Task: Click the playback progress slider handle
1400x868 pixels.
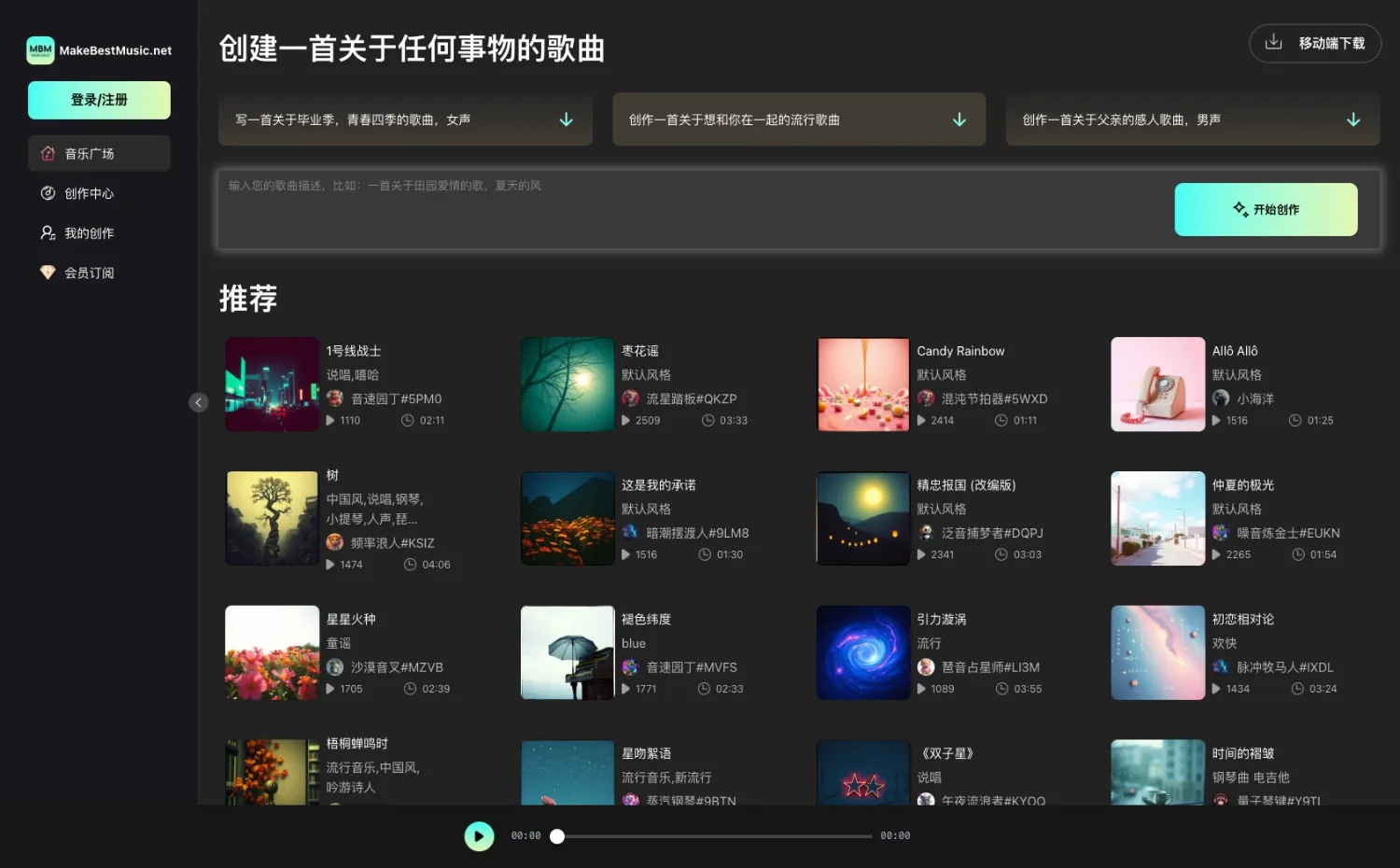Action: click(557, 836)
